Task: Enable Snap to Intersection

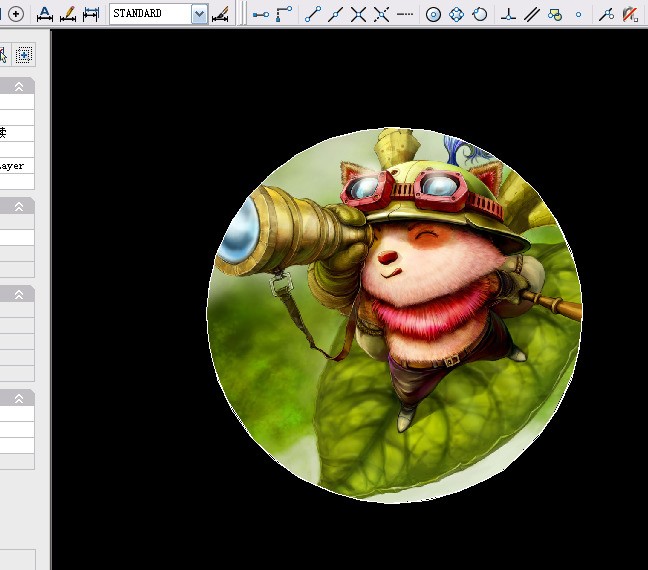Action: click(358, 14)
